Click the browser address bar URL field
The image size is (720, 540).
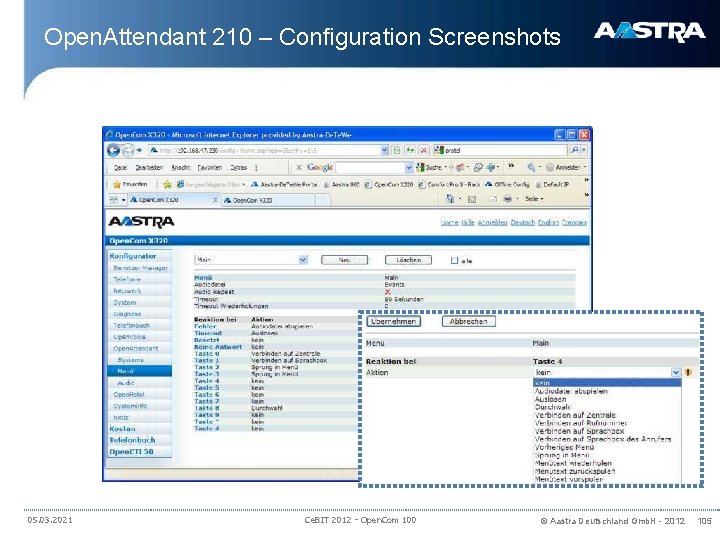click(269, 150)
